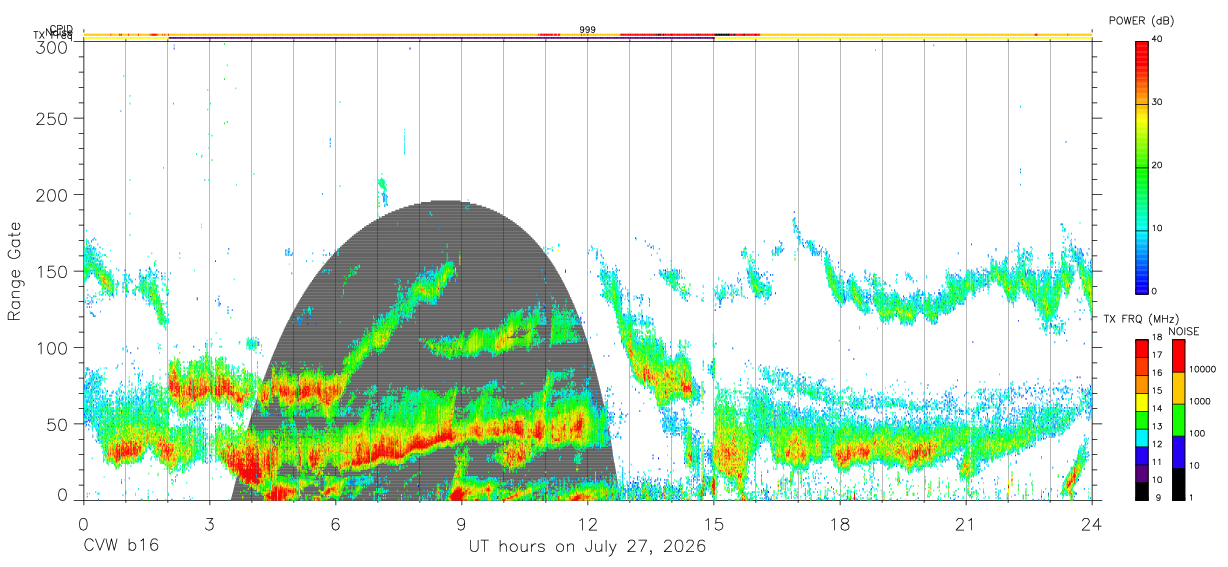Click the 100 label on the noise scale

click(1198, 433)
